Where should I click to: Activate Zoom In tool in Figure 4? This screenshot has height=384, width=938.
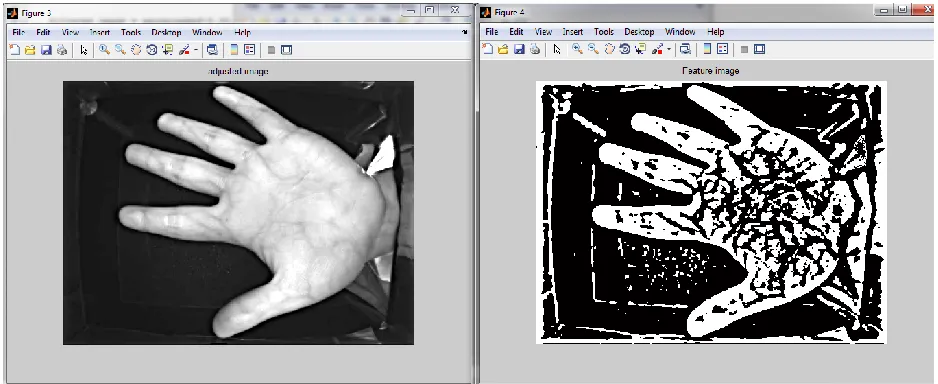point(577,48)
